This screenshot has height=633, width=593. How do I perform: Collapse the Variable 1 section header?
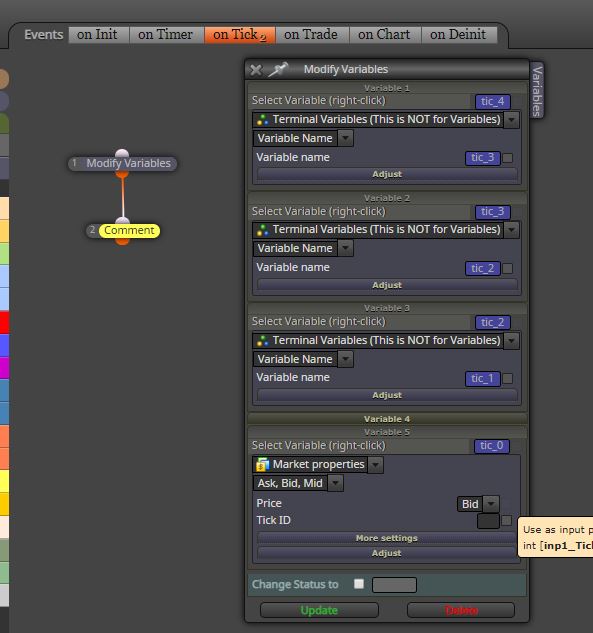pos(387,88)
